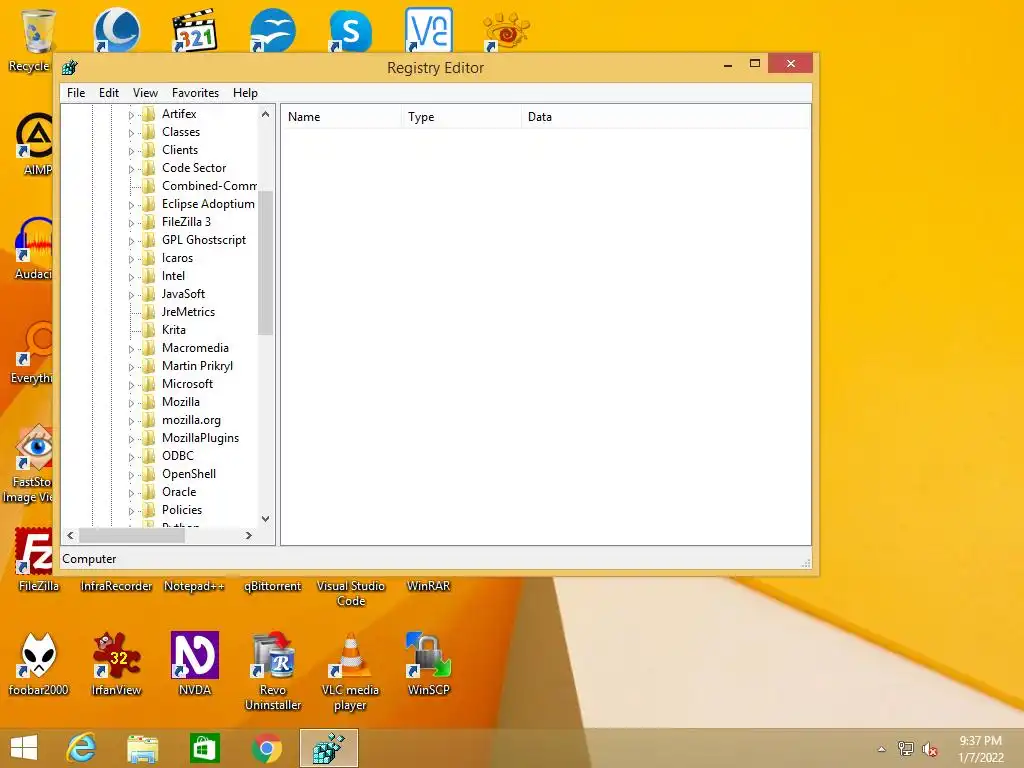
Task: Click the tree scroll down arrow
Action: point(265,519)
